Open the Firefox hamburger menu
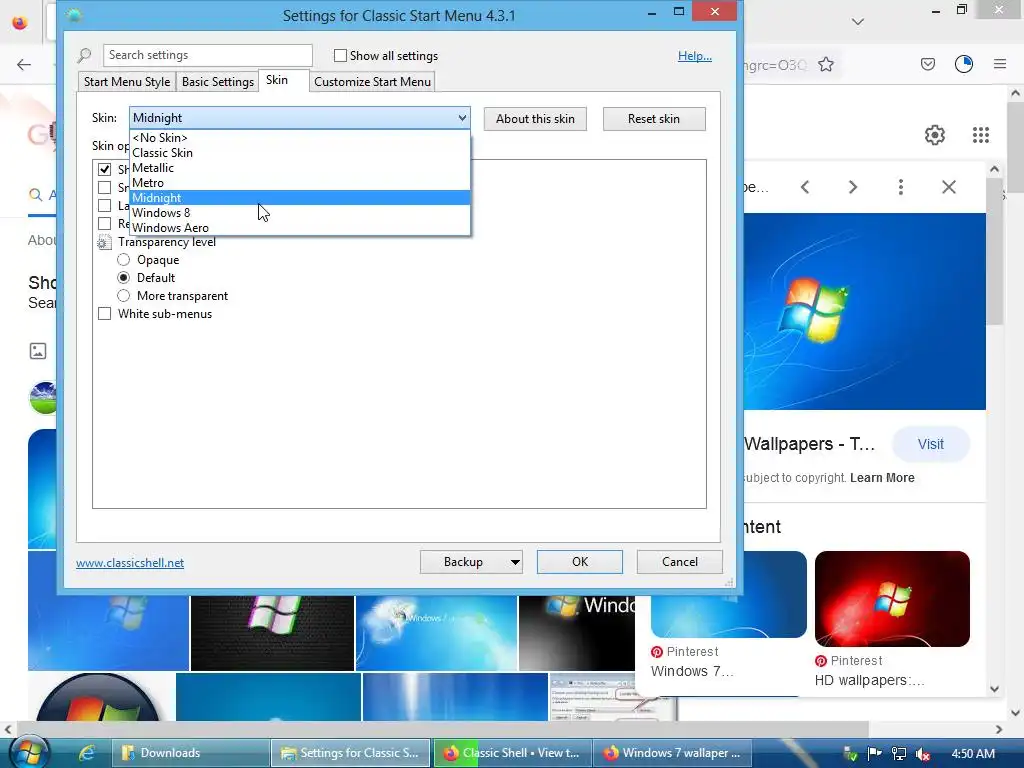 (x=1000, y=64)
